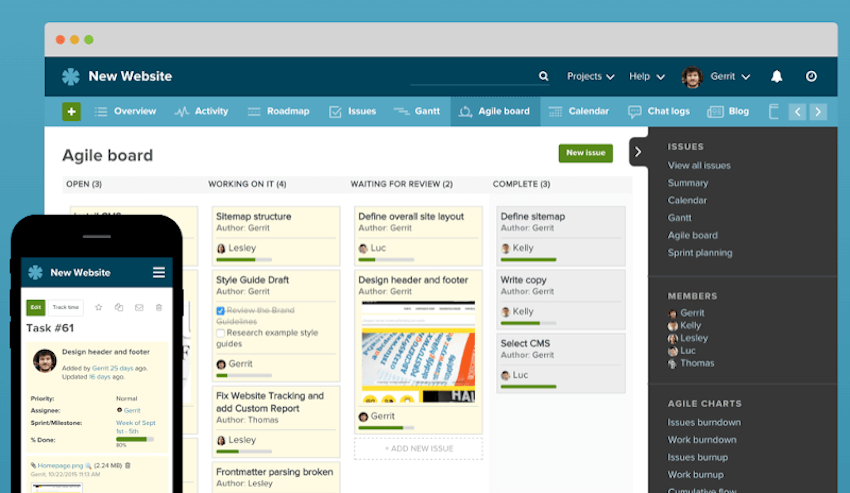Click progress bar on Sitemap structure card
Image resolution: width=850 pixels, height=493 pixels.
(x=244, y=260)
